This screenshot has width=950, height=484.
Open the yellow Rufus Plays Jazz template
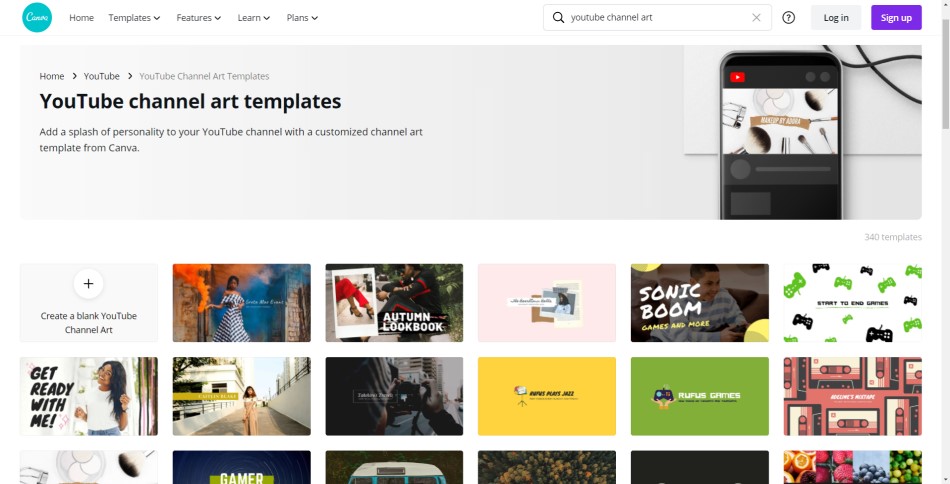547,396
